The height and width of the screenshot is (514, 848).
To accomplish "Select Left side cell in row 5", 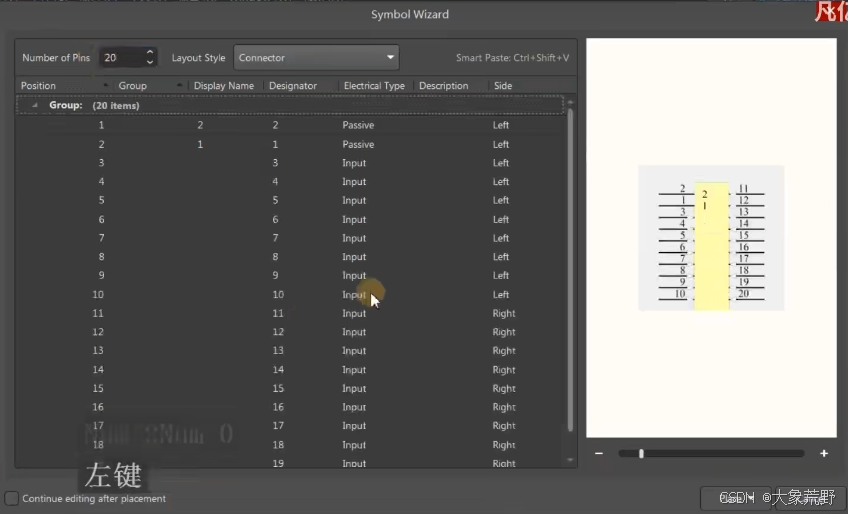I will coord(501,200).
